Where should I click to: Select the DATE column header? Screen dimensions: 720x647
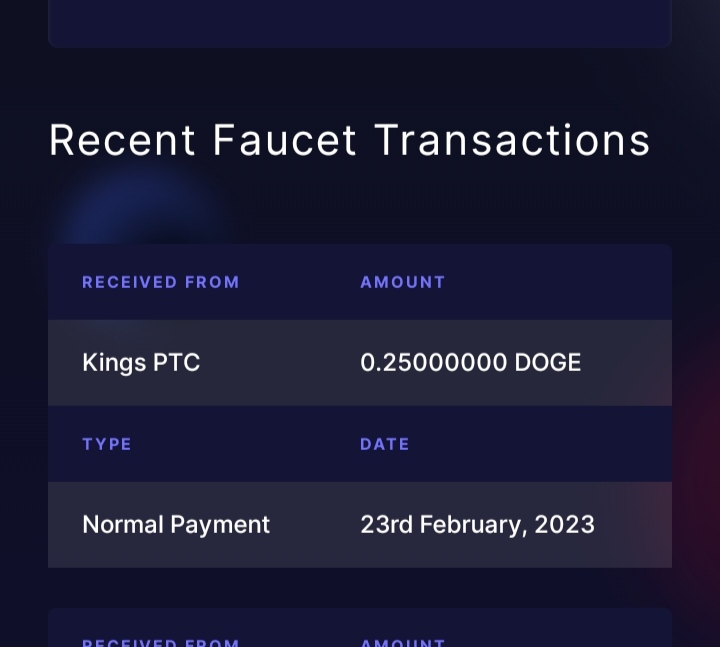tap(384, 444)
